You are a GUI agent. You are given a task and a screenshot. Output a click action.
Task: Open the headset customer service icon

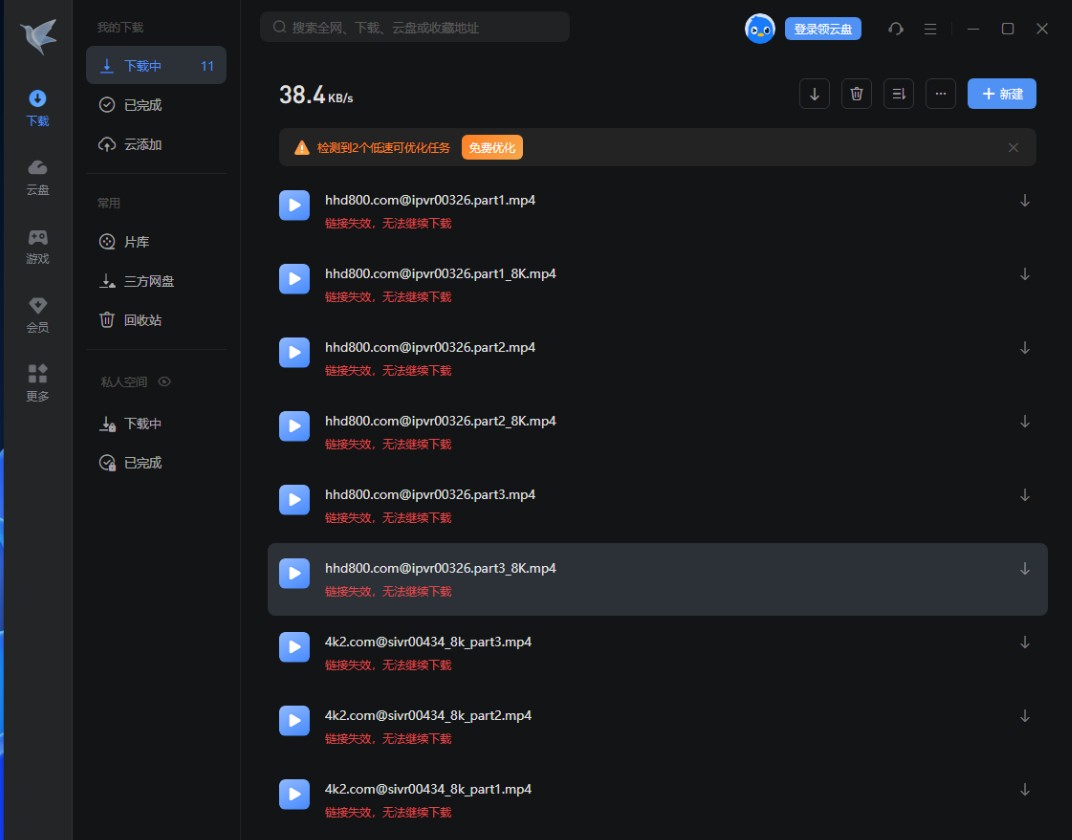[896, 29]
